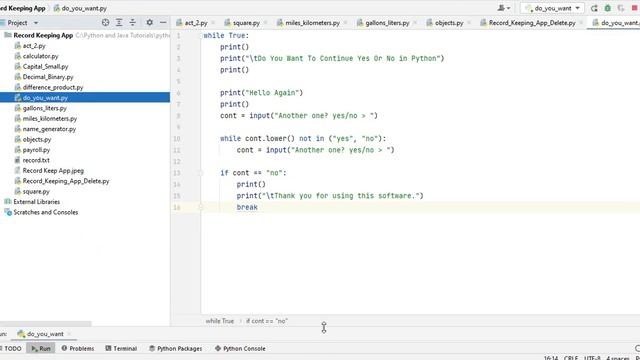
Task: Click the 16:14 cursor position in status bar
Action: [551, 358]
